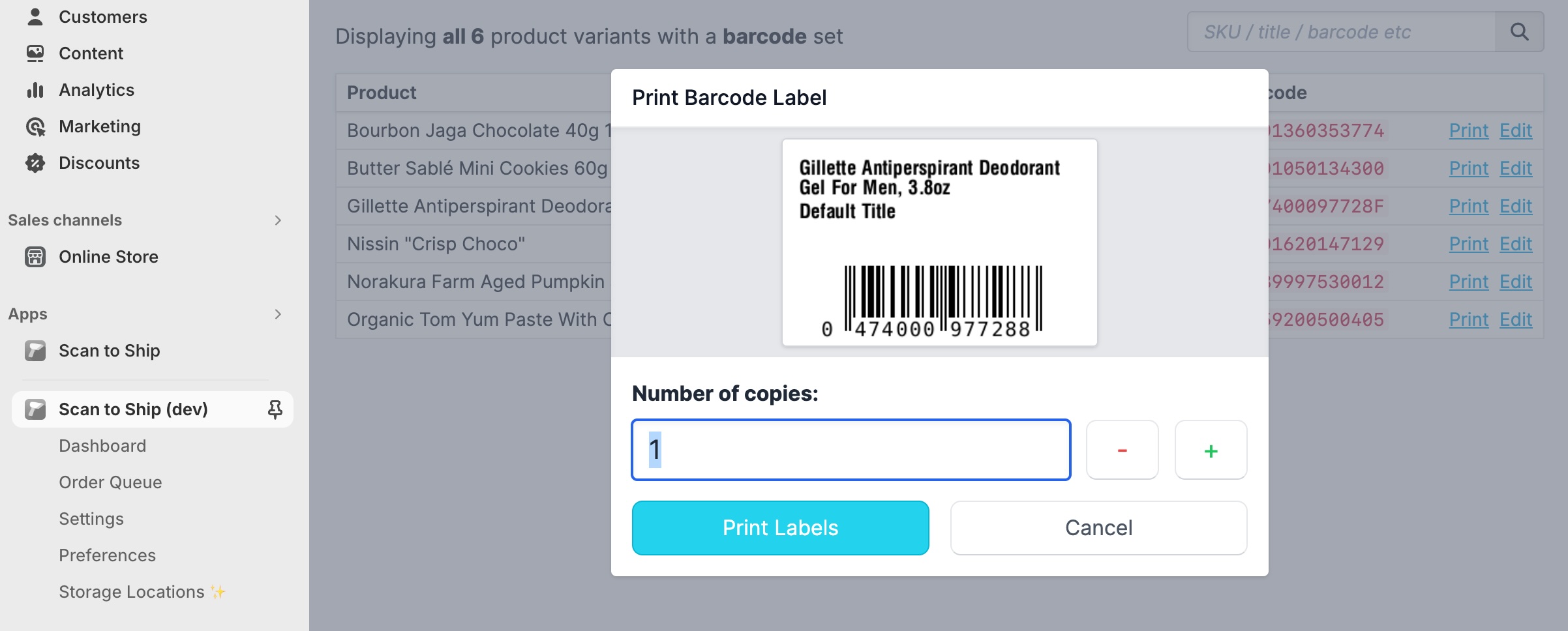The image size is (1568, 631).
Task: Click the Analytics bar chart icon
Action: pyautogui.click(x=35, y=90)
